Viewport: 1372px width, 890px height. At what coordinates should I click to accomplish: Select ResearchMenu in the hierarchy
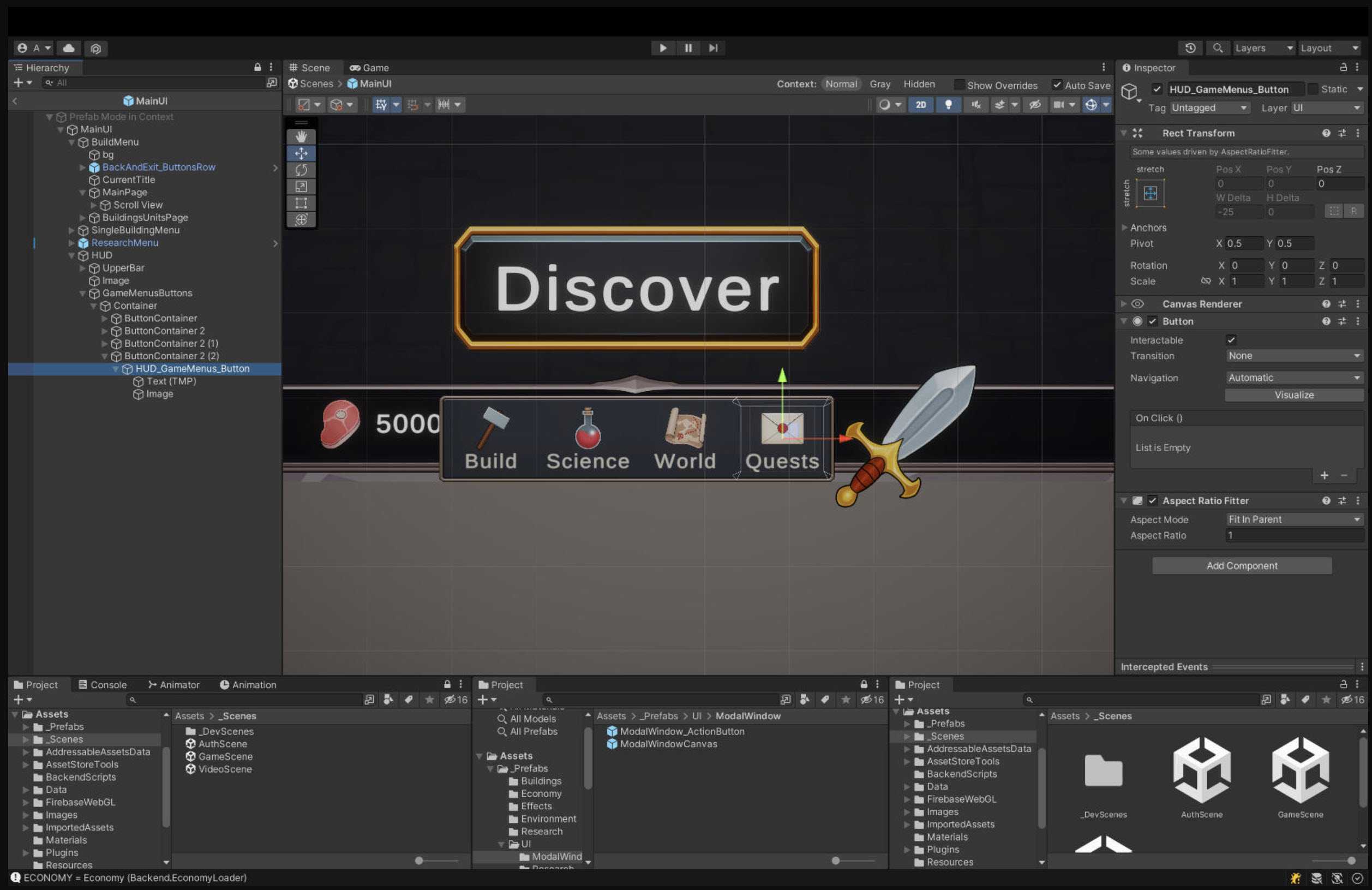tap(124, 243)
